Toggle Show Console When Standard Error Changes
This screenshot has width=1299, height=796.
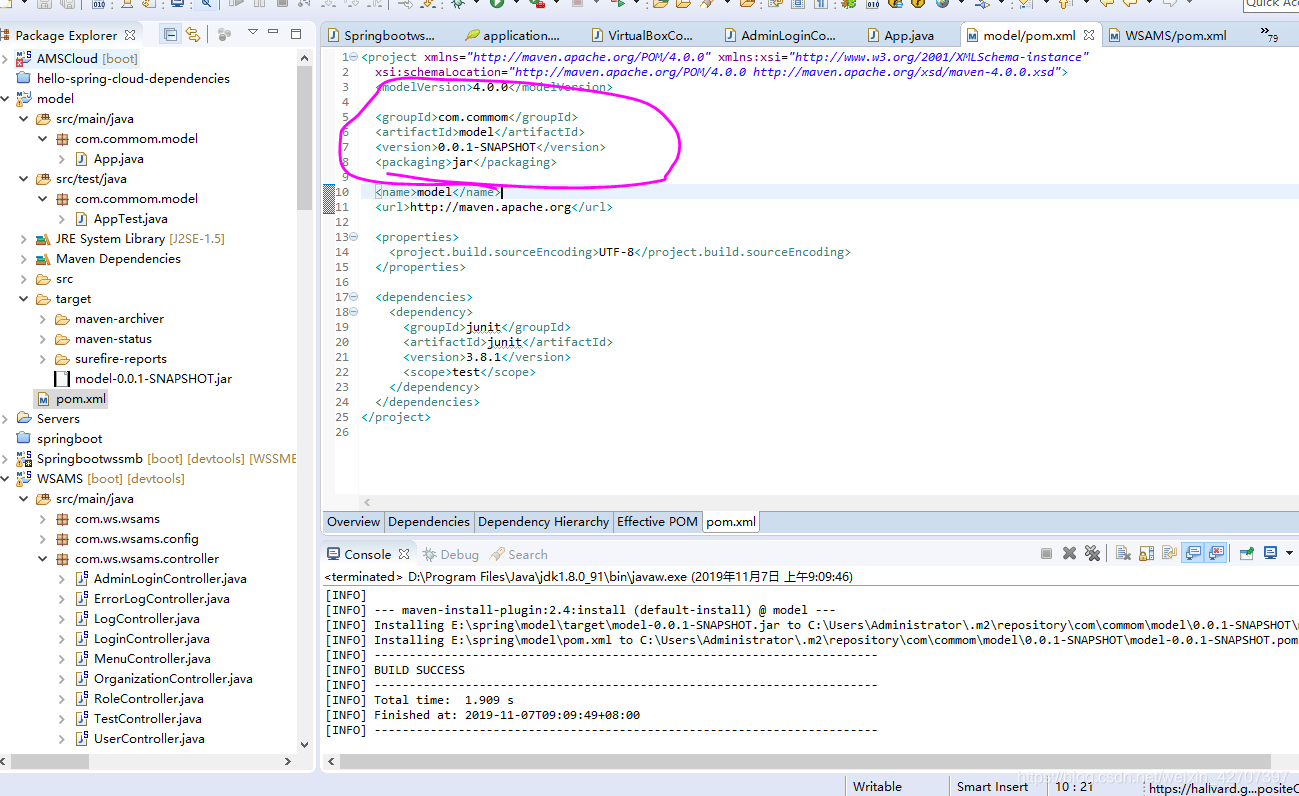pyautogui.click(x=1216, y=553)
